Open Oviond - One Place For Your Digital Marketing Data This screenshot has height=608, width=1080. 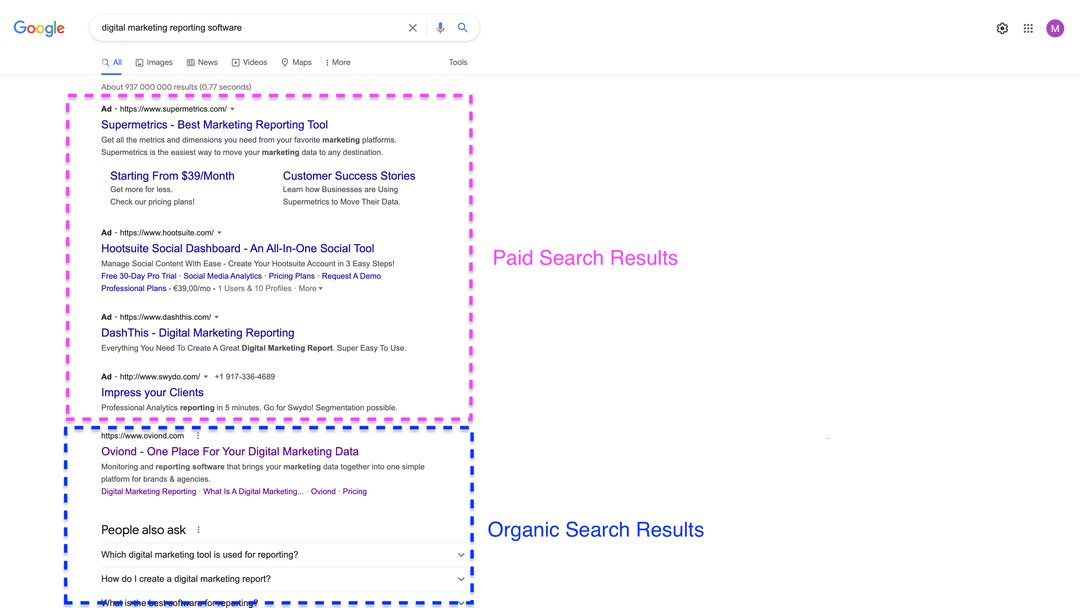[x=230, y=452]
